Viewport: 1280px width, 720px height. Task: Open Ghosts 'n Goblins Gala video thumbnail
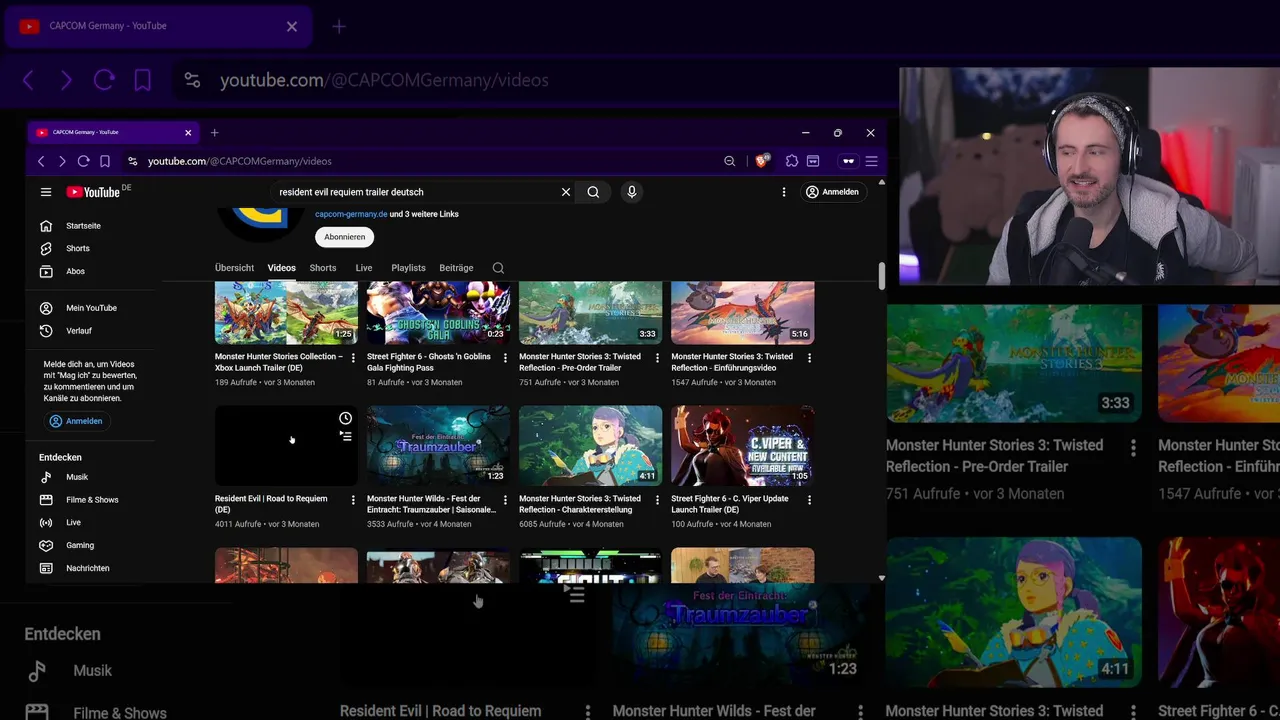438,313
